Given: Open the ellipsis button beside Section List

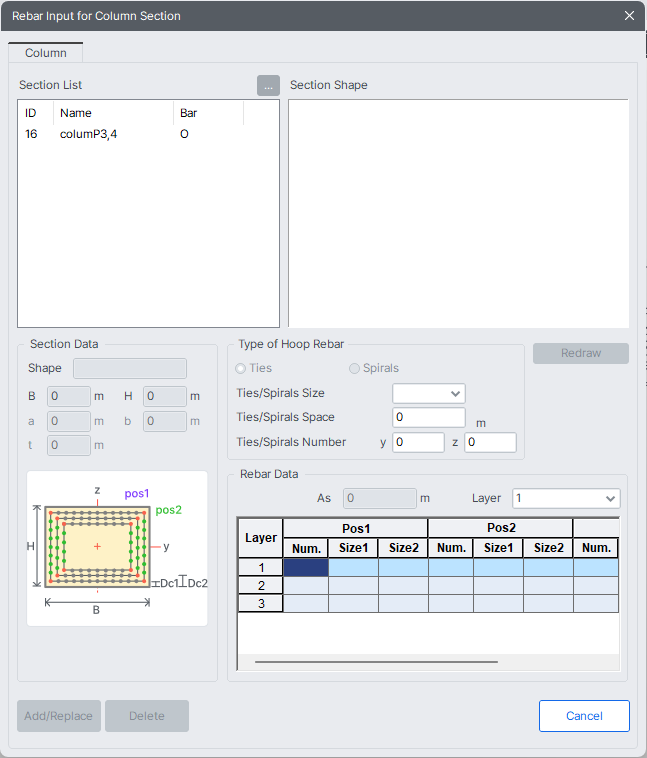Looking at the screenshot, I should click(268, 86).
